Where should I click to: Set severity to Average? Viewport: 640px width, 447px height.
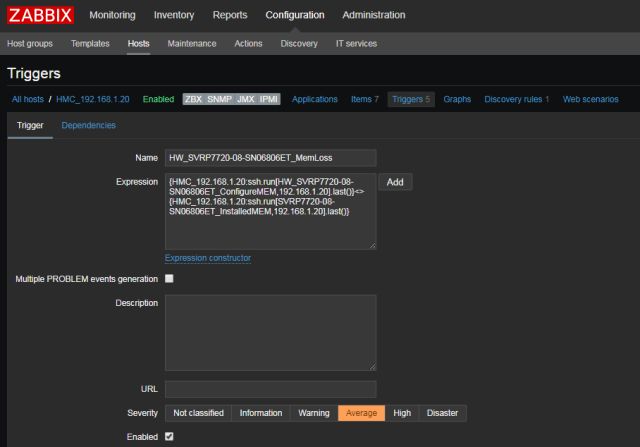coord(361,413)
